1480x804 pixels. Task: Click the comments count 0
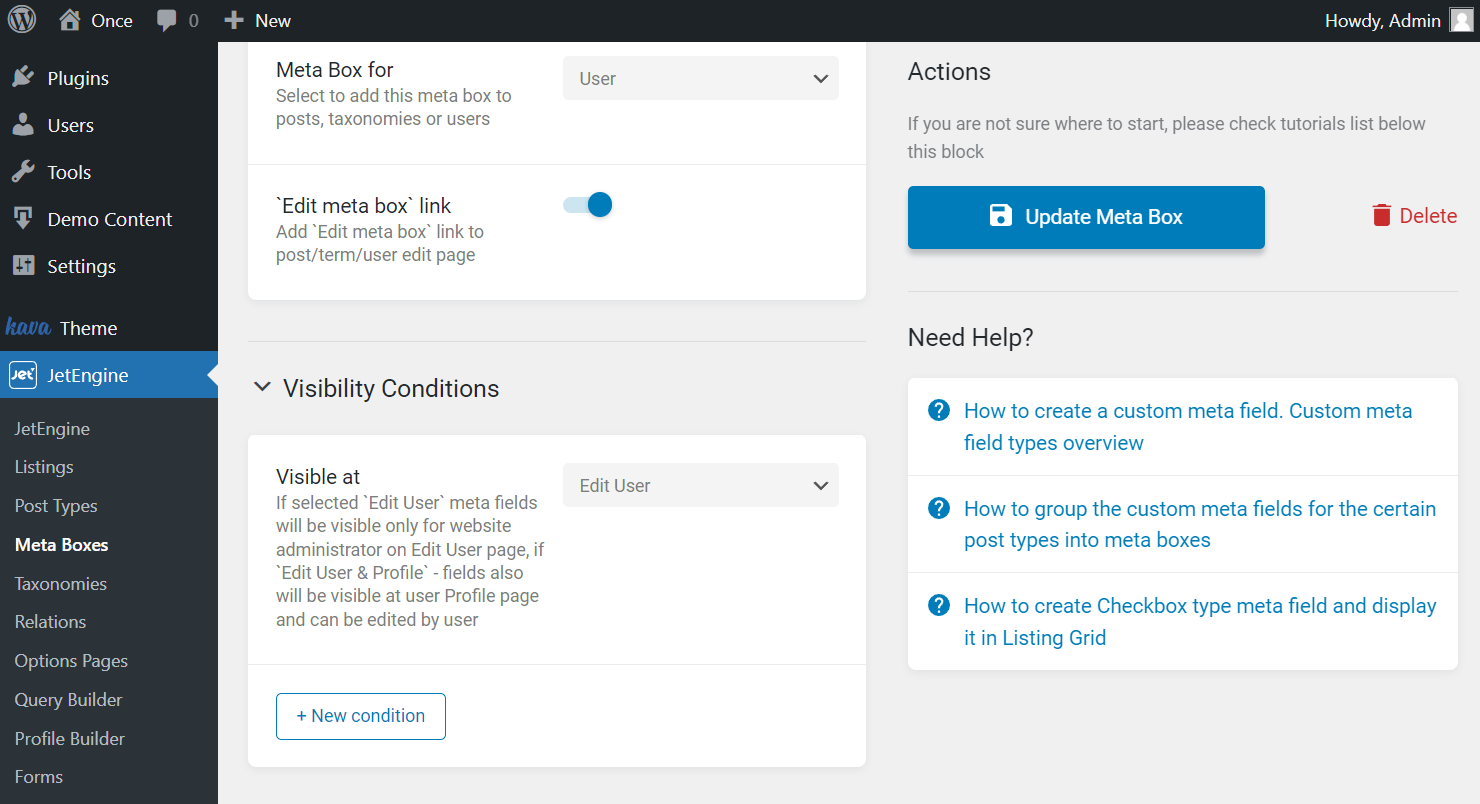[193, 20]
